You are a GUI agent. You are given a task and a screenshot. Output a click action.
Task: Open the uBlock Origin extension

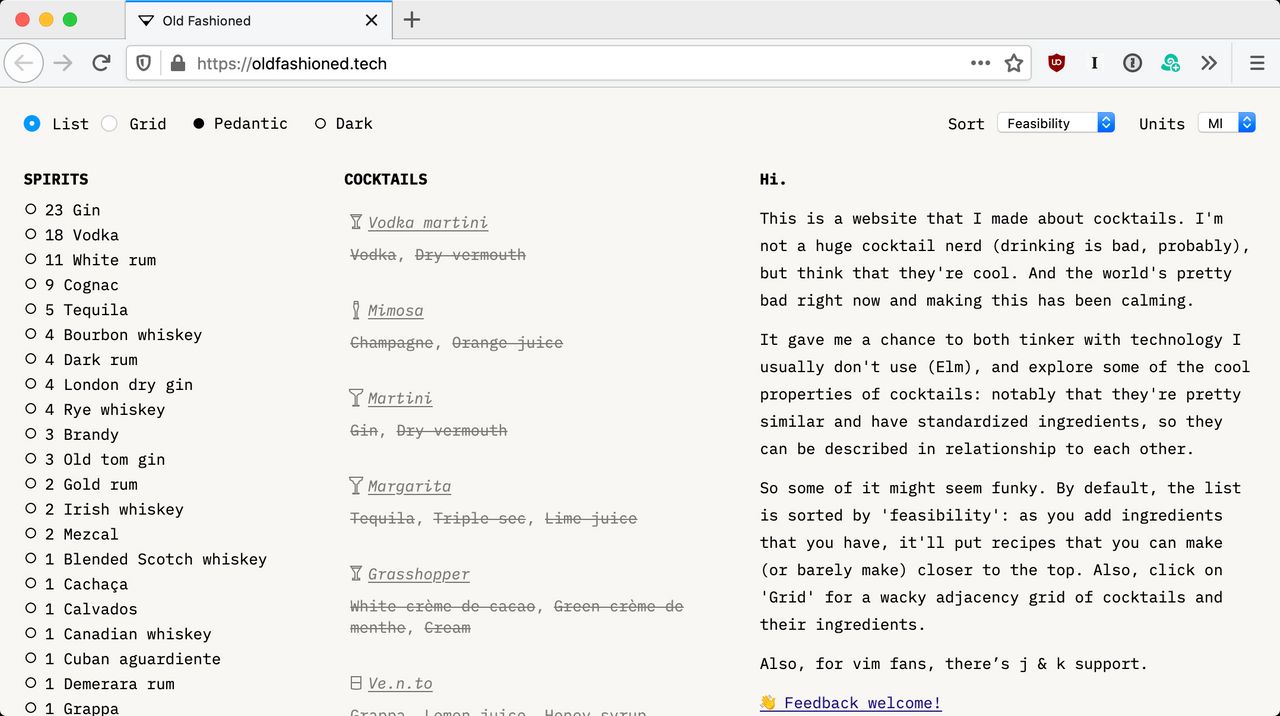pos(1056,62)
